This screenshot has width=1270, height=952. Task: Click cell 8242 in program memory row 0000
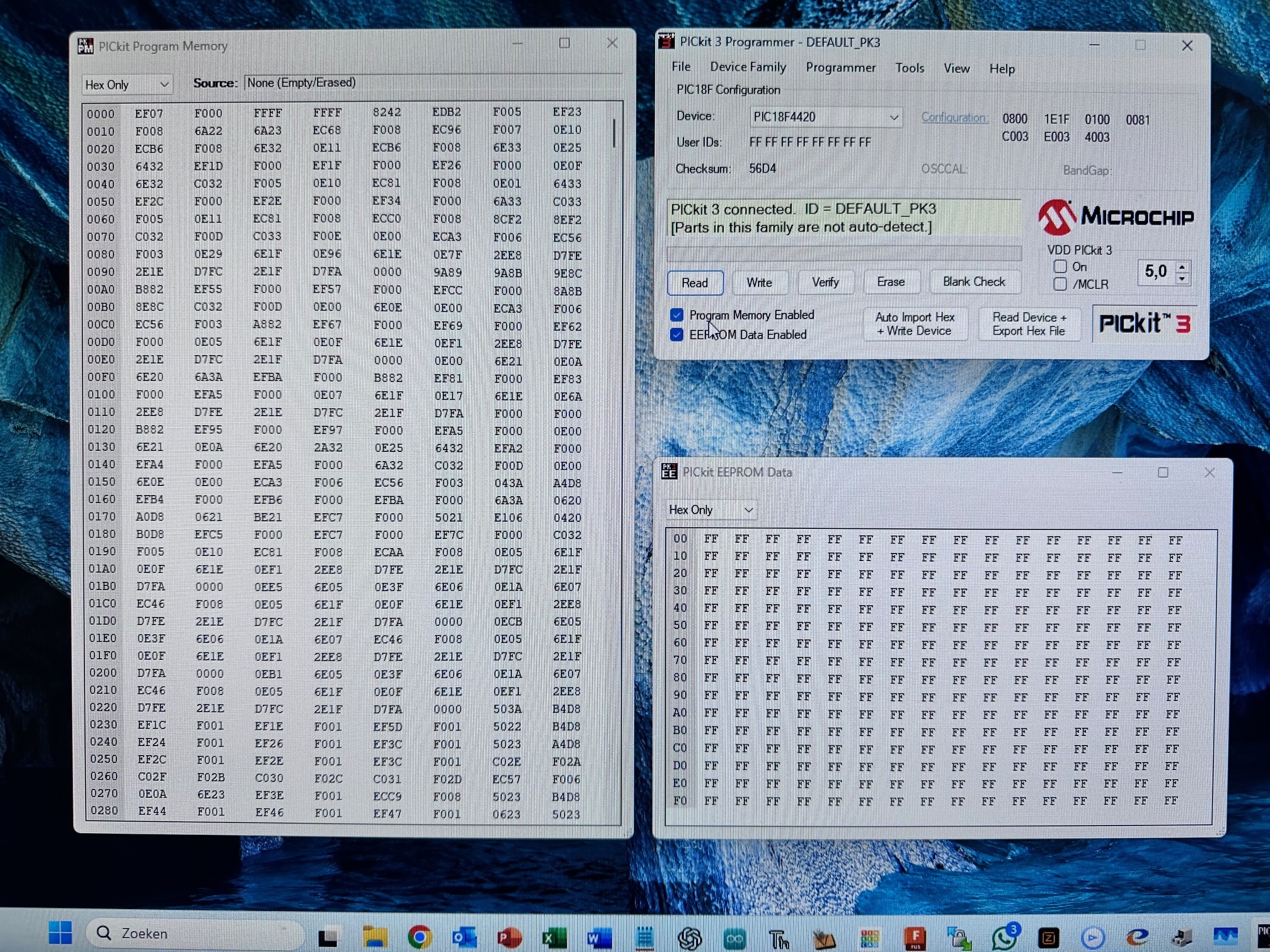pos(386,111)
